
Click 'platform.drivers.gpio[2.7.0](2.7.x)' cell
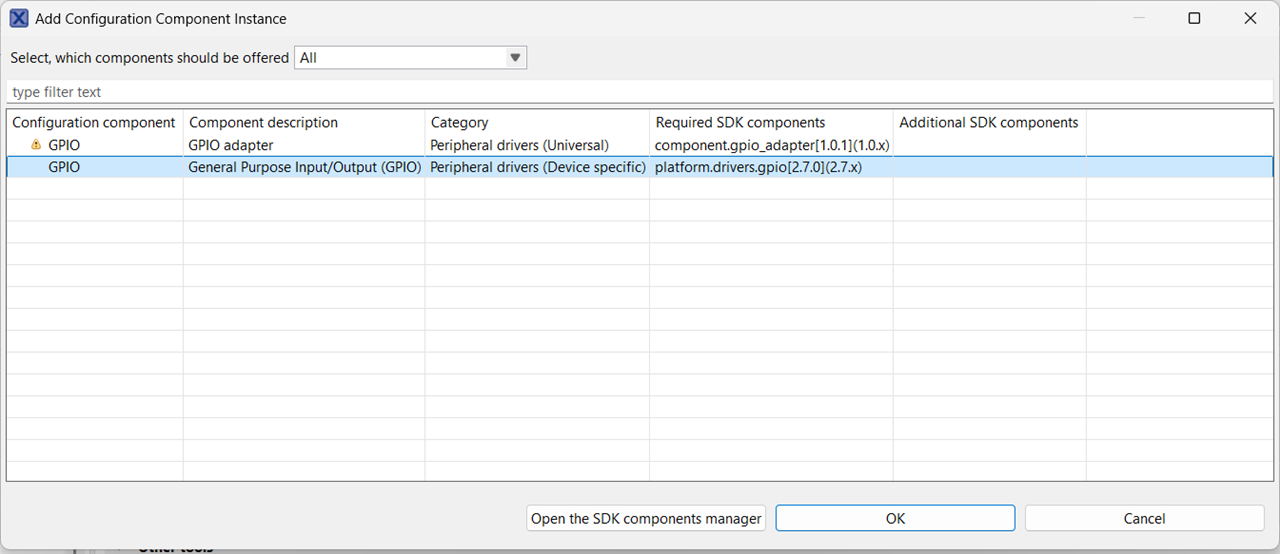click(758, 167)
